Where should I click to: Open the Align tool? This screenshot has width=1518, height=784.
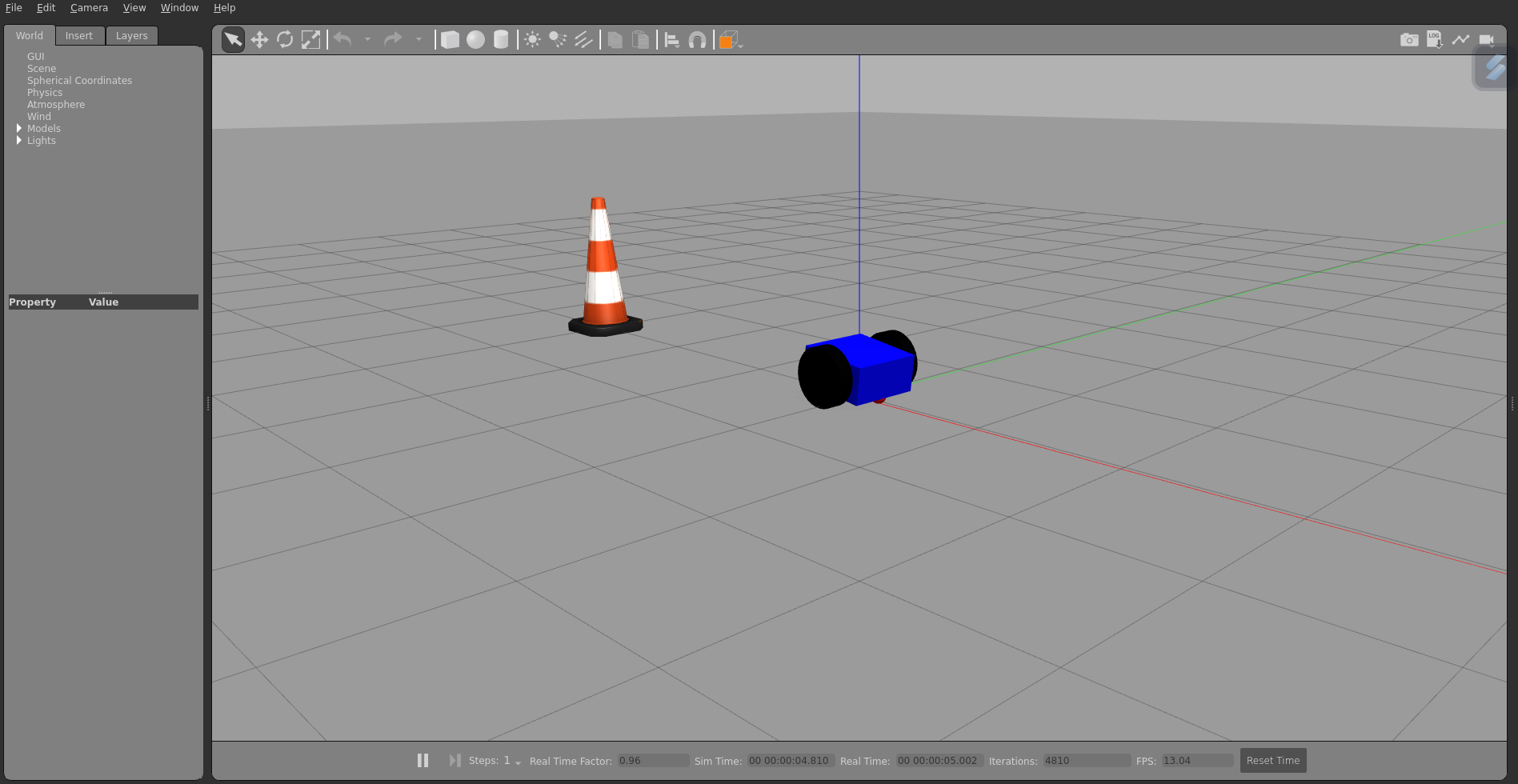pyautogui.click(x=672, y=39)
